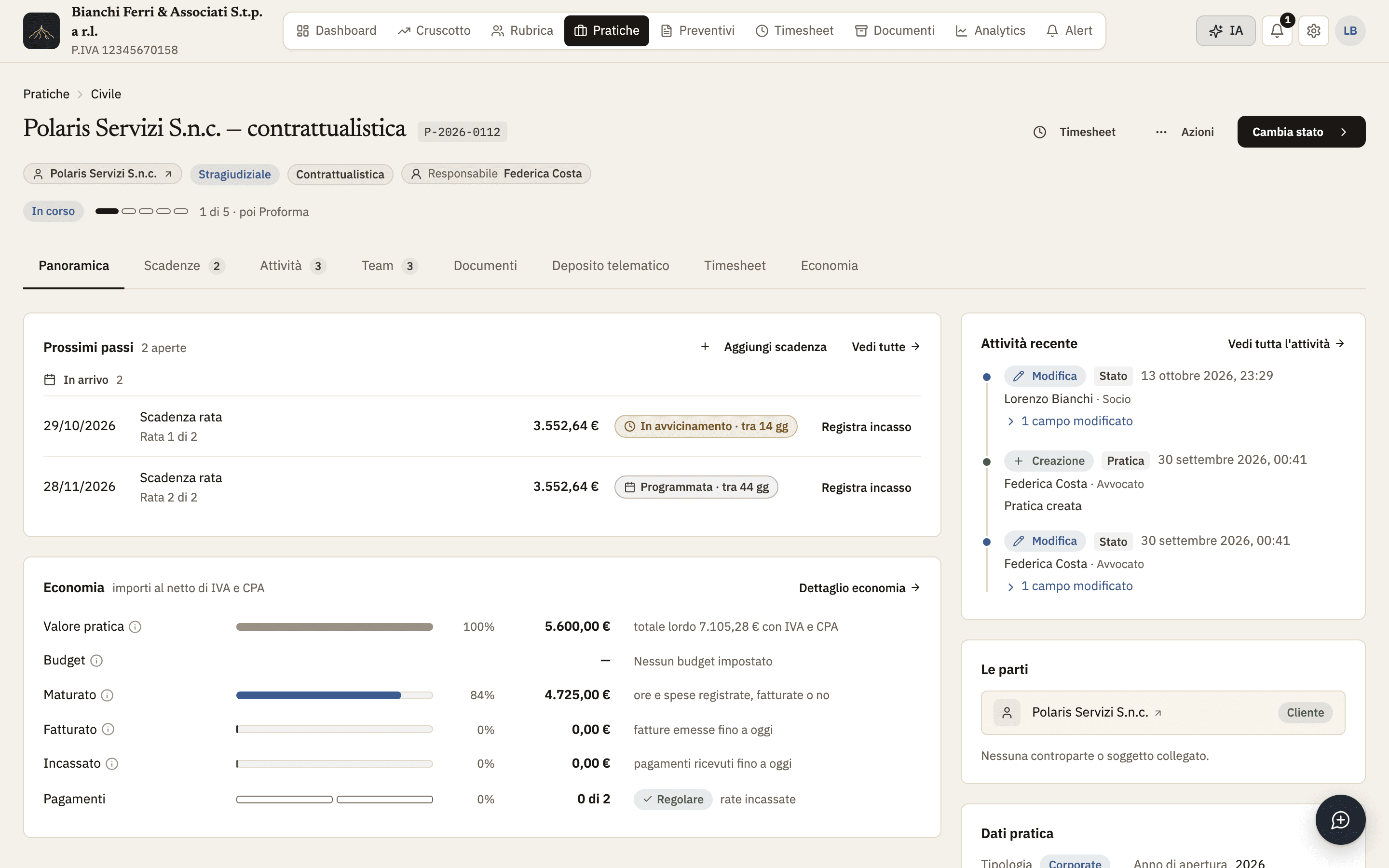1389x868 pixels.
Task: Registra incasso for Rata 1 di 2
Action: click(x=866, y=427)
